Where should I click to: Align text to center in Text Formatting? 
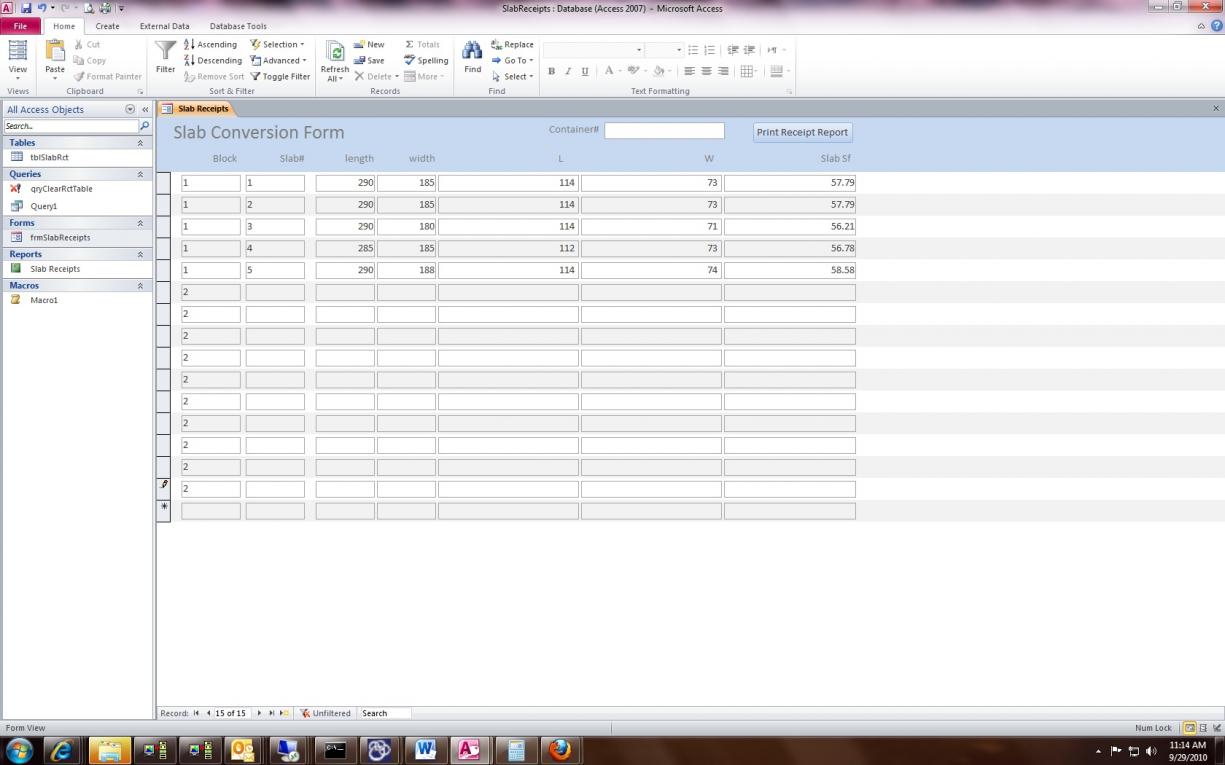point(706,71)
